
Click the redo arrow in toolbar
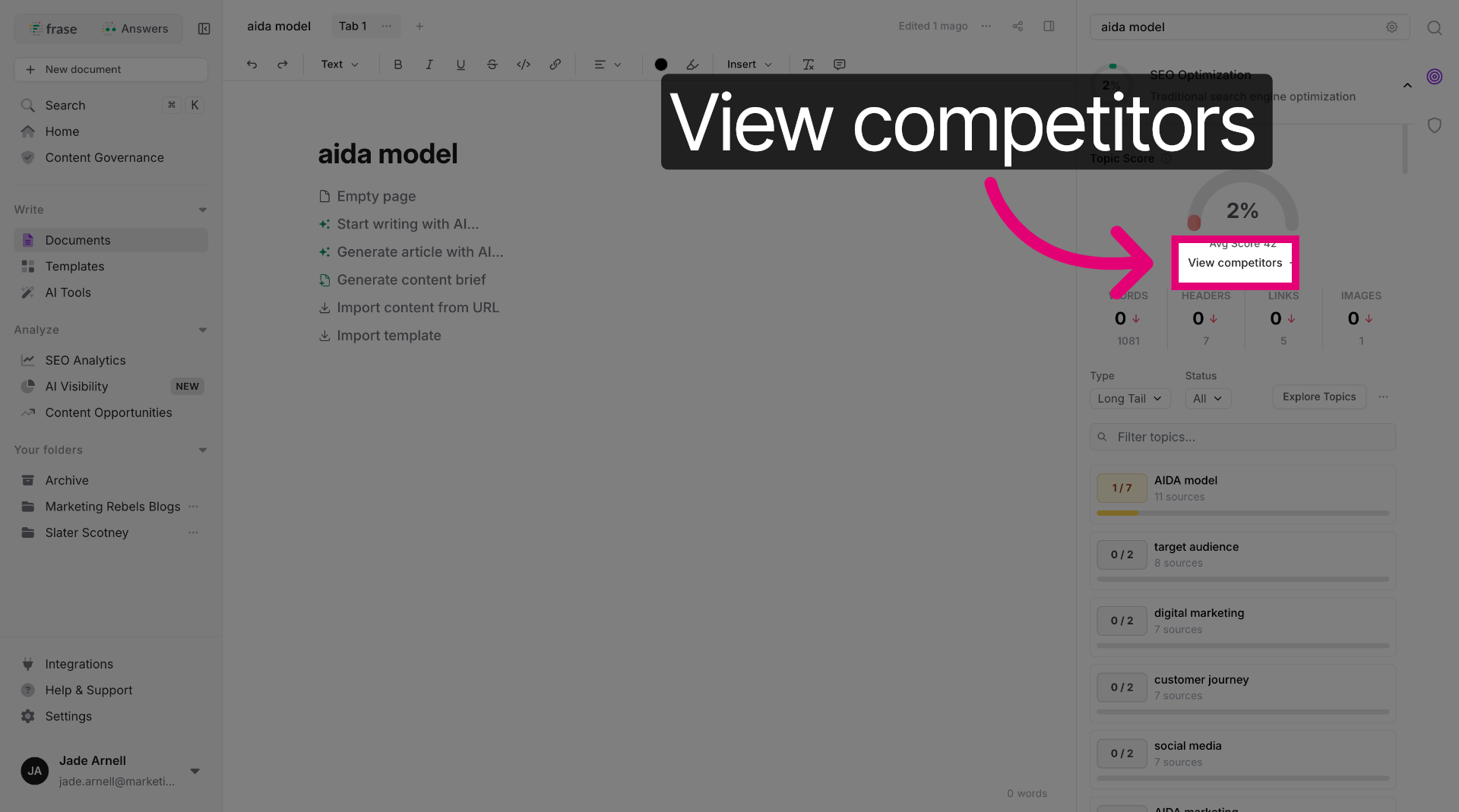pos(283,65)
